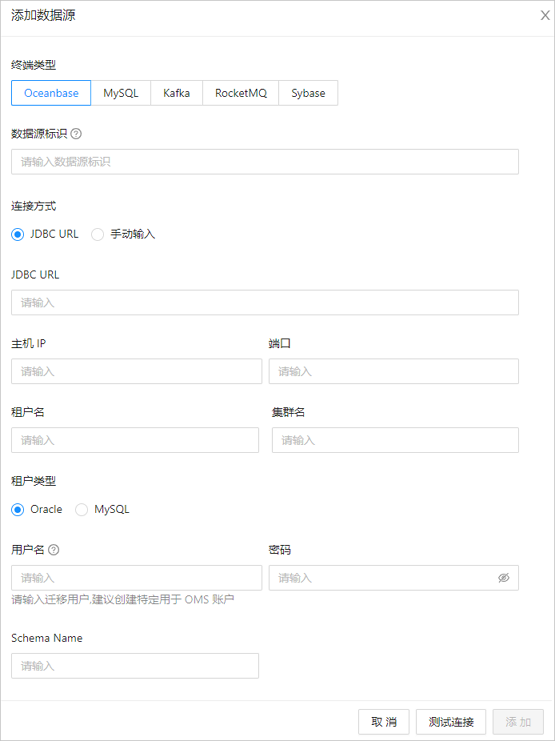Click the help icon beside 数据源标识
Image resolution: width=555 pixels, height=741 pixels.
(76, 134)
